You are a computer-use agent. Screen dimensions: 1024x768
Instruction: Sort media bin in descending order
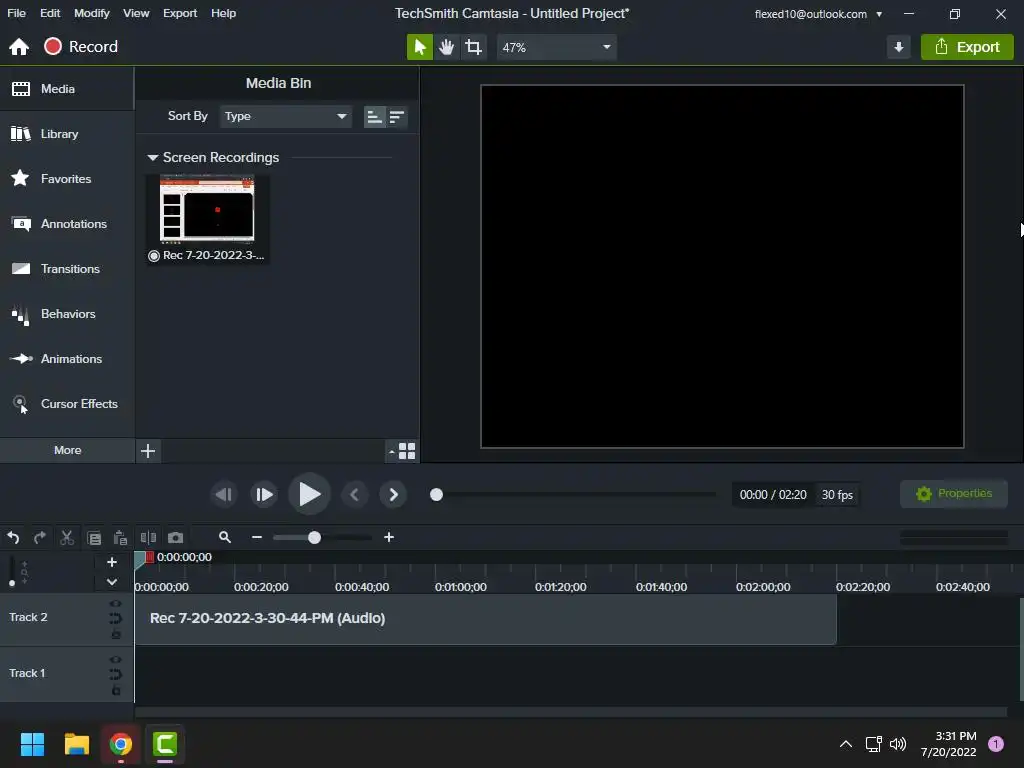(x=397, y=117)
